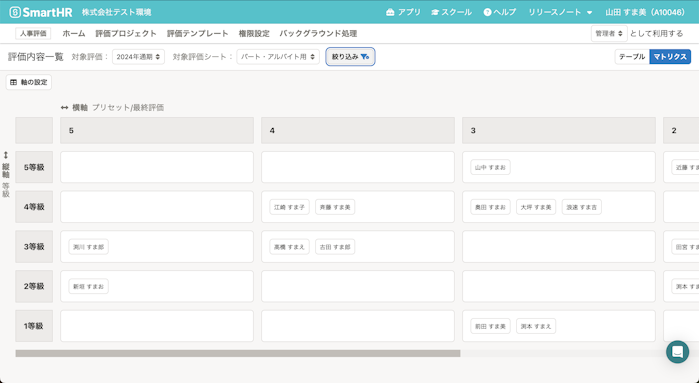Click the 江崎 すま子 employee chip
699x383 pixels.
289,207
